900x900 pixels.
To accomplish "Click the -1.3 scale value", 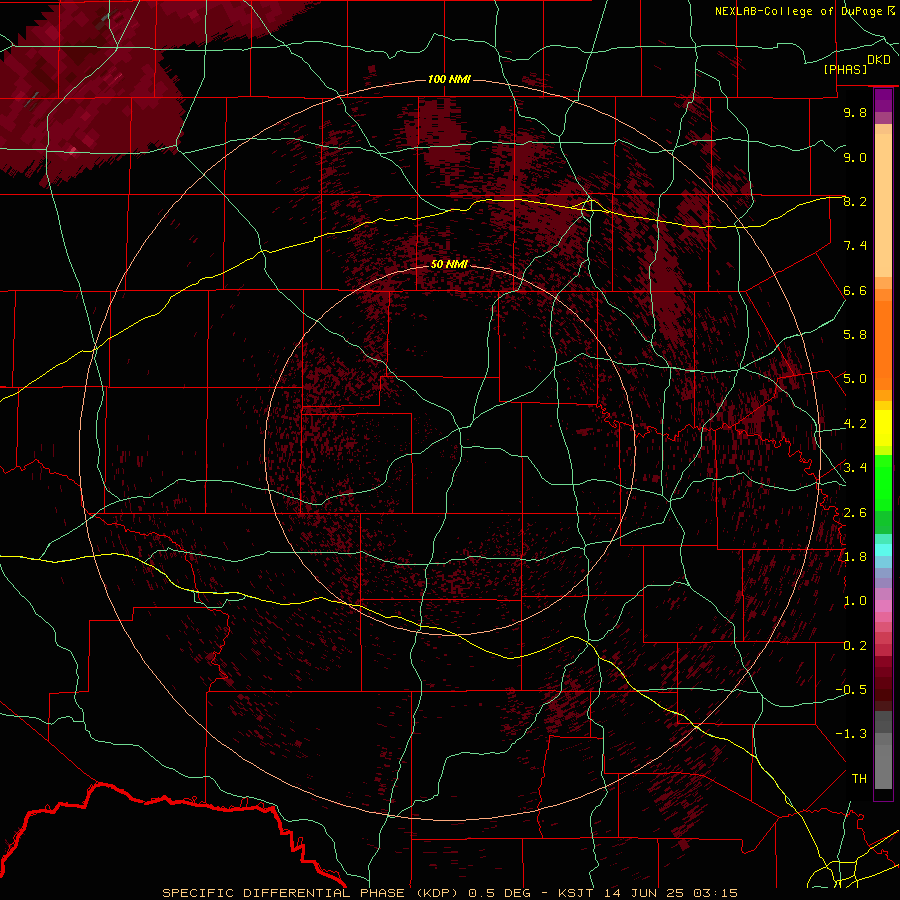I will coord(851,734).
